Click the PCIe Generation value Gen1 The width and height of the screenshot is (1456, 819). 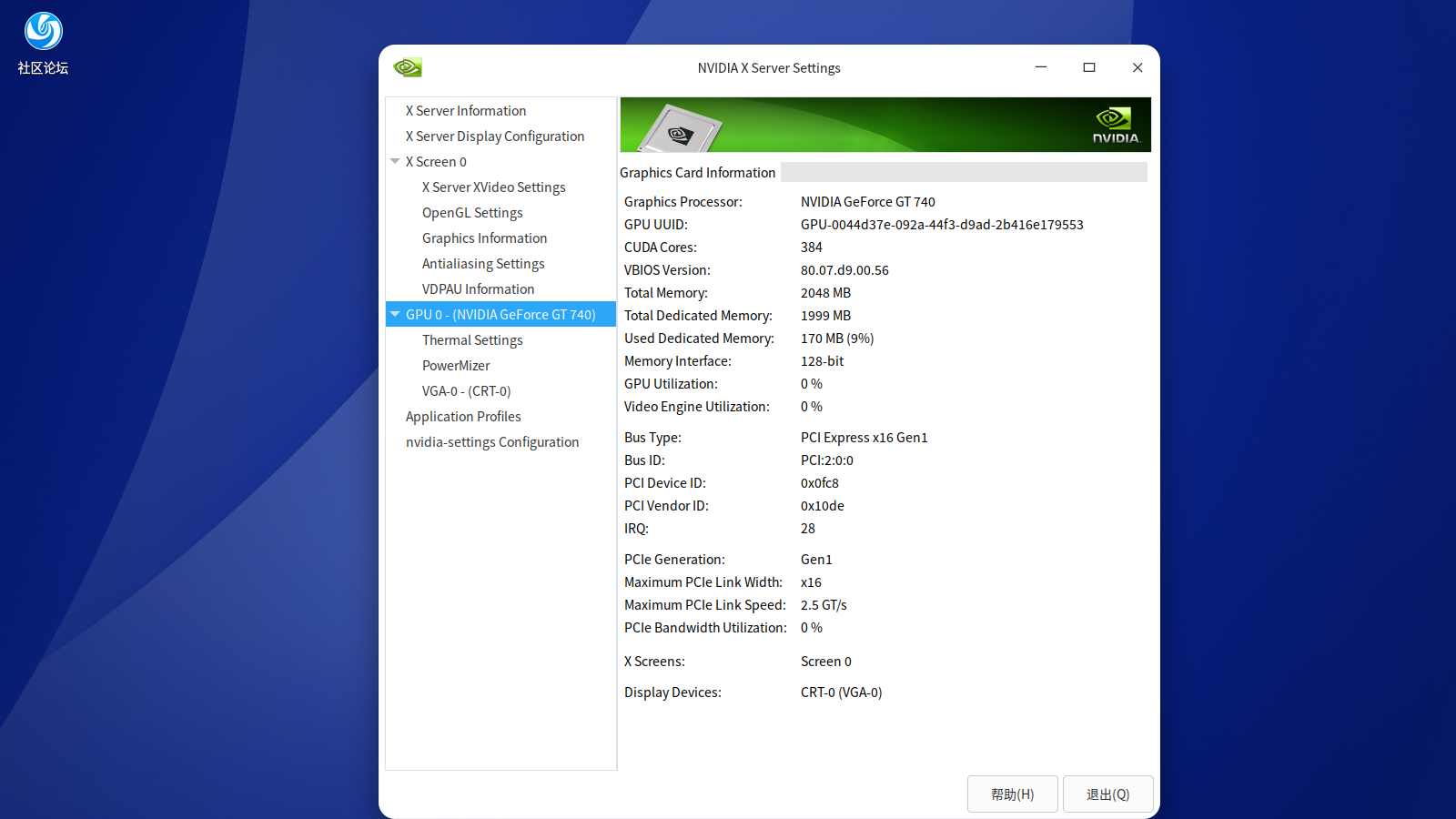(x=816, y=560)
